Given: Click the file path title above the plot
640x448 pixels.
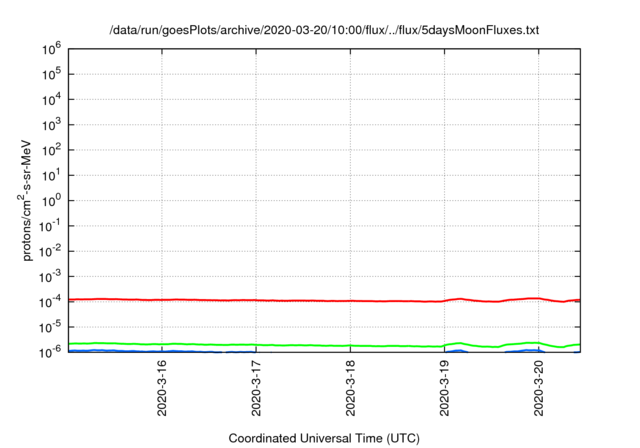Looking at the screenshot, I should [x=324, y=30].
